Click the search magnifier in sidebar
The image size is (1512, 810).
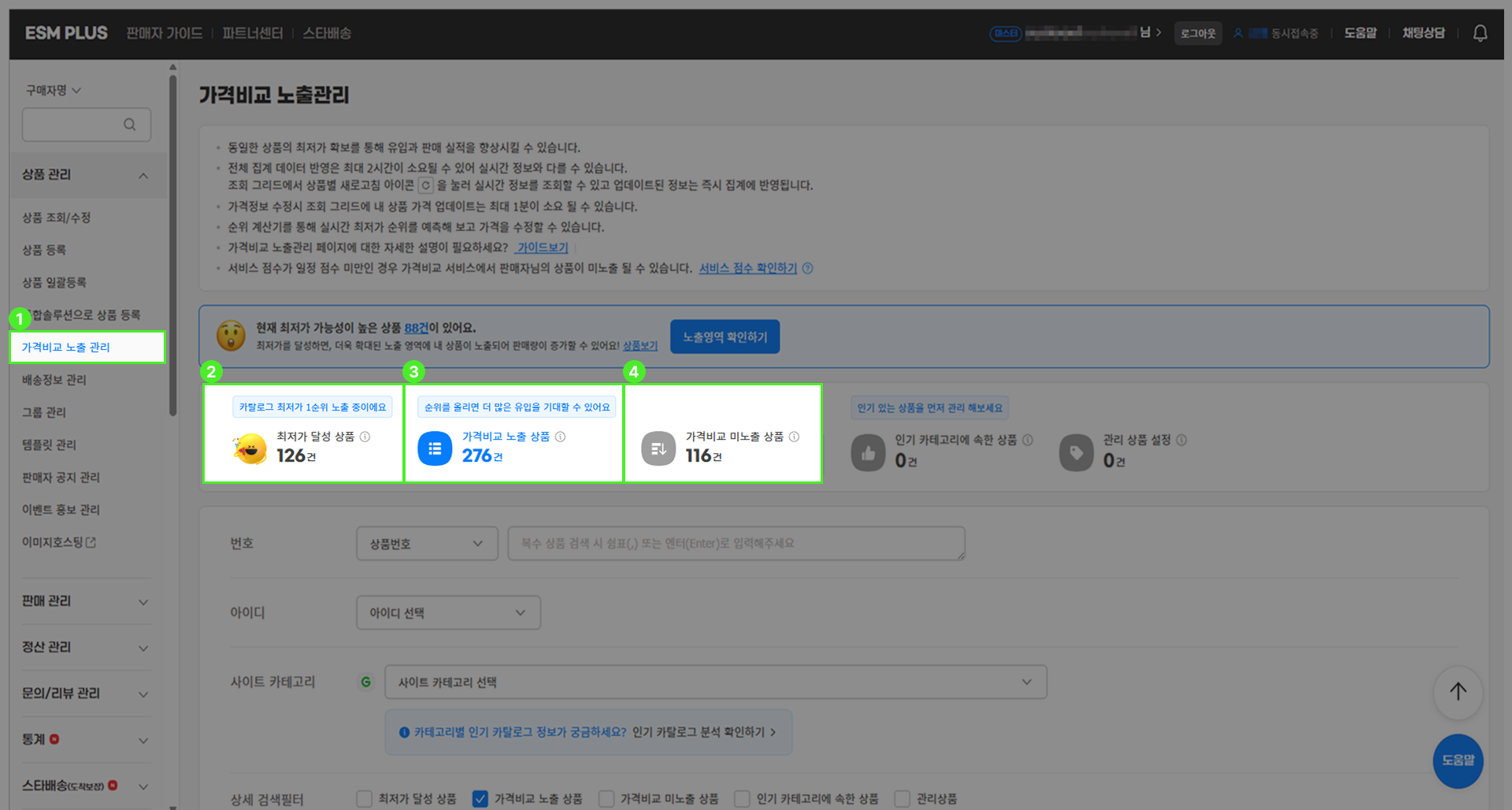(130, 124)
